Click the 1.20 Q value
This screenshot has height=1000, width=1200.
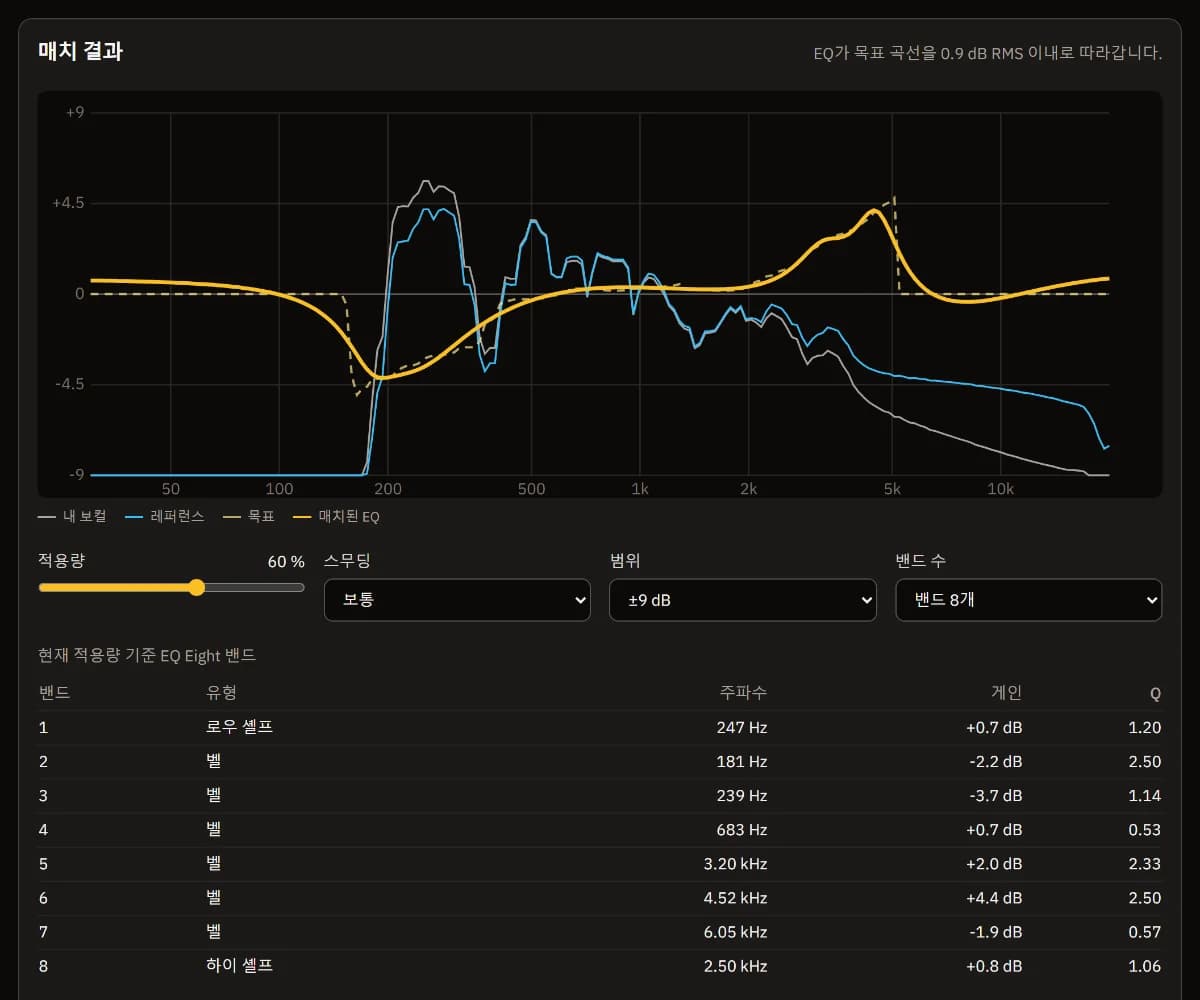(x=1145, y=728)
